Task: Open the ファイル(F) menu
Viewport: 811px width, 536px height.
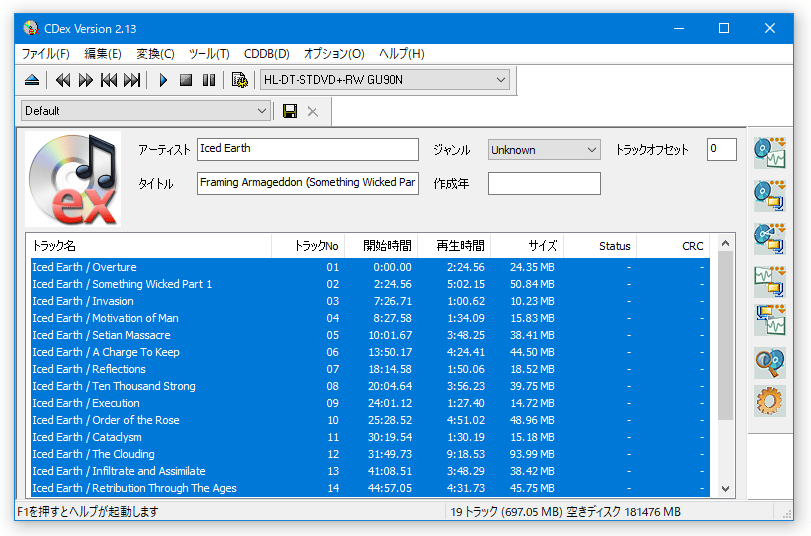Action: tap(46, 54)
